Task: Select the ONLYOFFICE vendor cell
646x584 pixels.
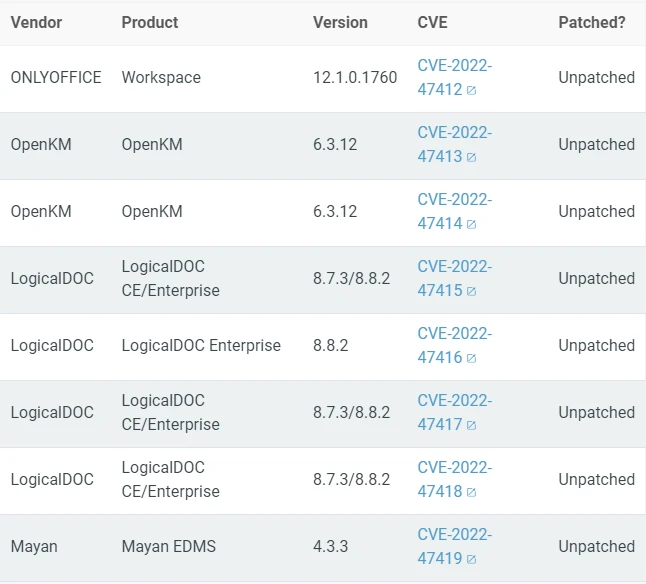Action: 56,77
